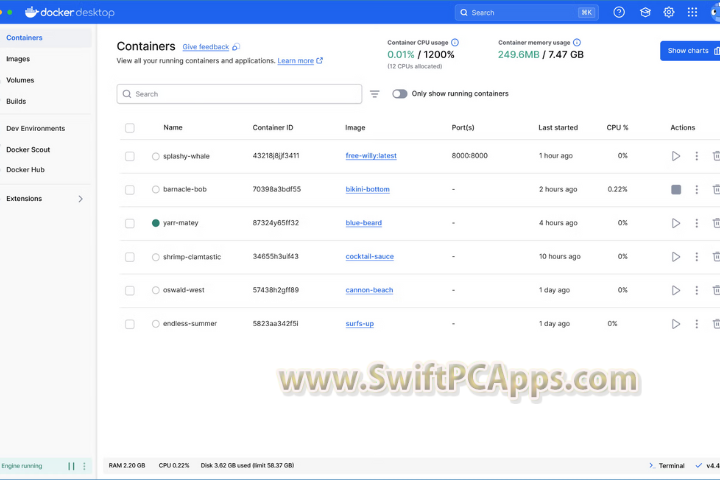This screenshot has height=480, width=720.
Task: Toggle Only show running containers
Action: 399,94
